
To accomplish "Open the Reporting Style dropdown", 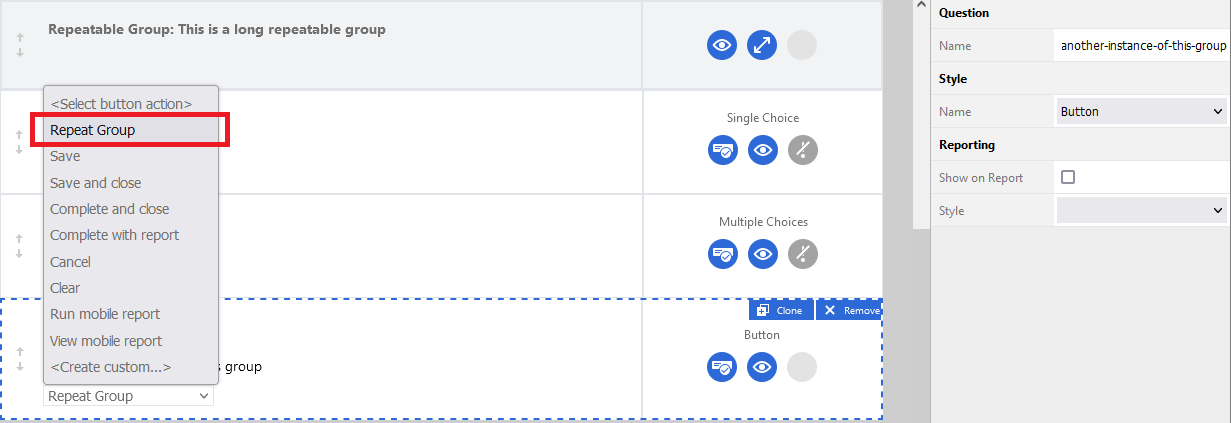I will click(1142, 210).
